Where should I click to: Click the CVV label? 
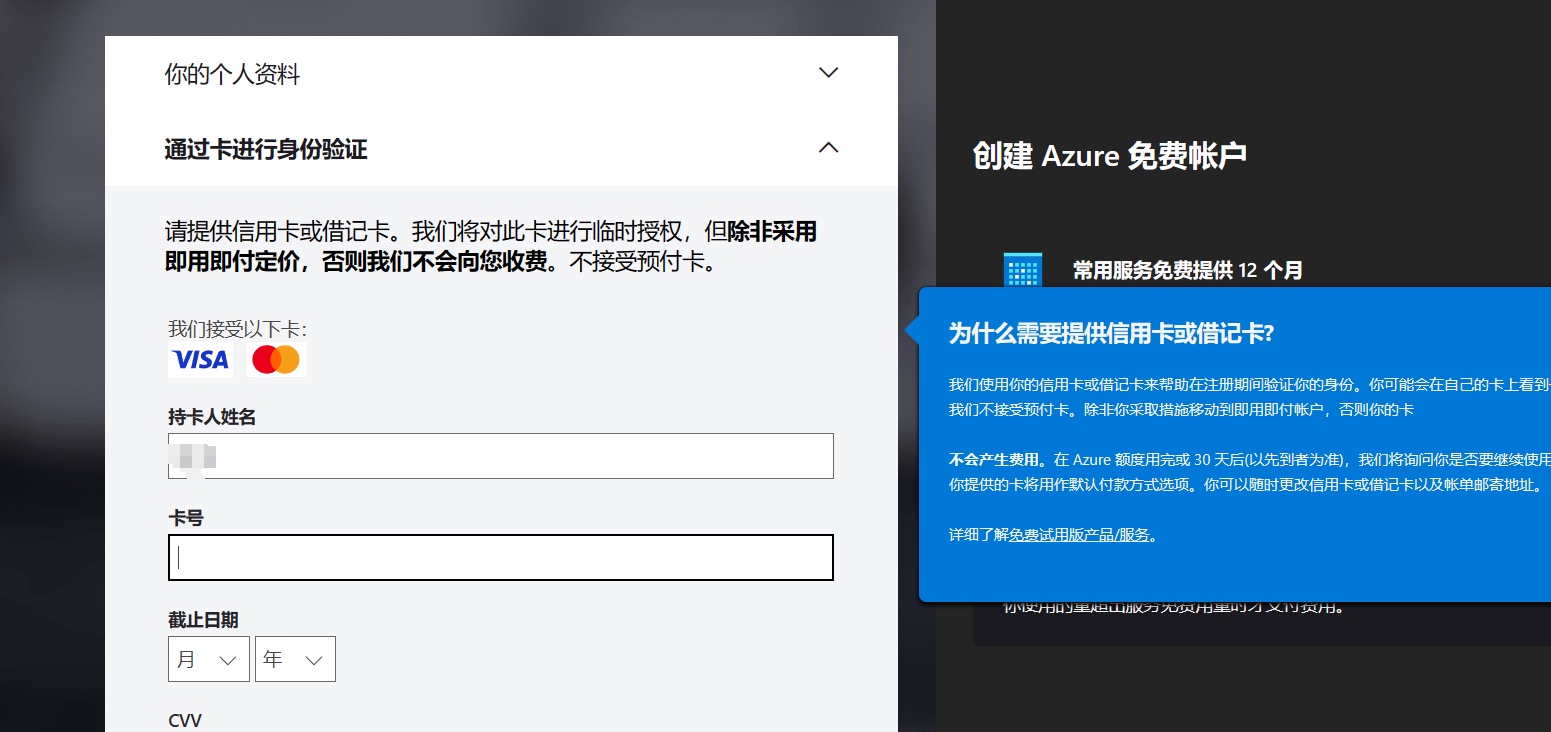tap(185, 720)
